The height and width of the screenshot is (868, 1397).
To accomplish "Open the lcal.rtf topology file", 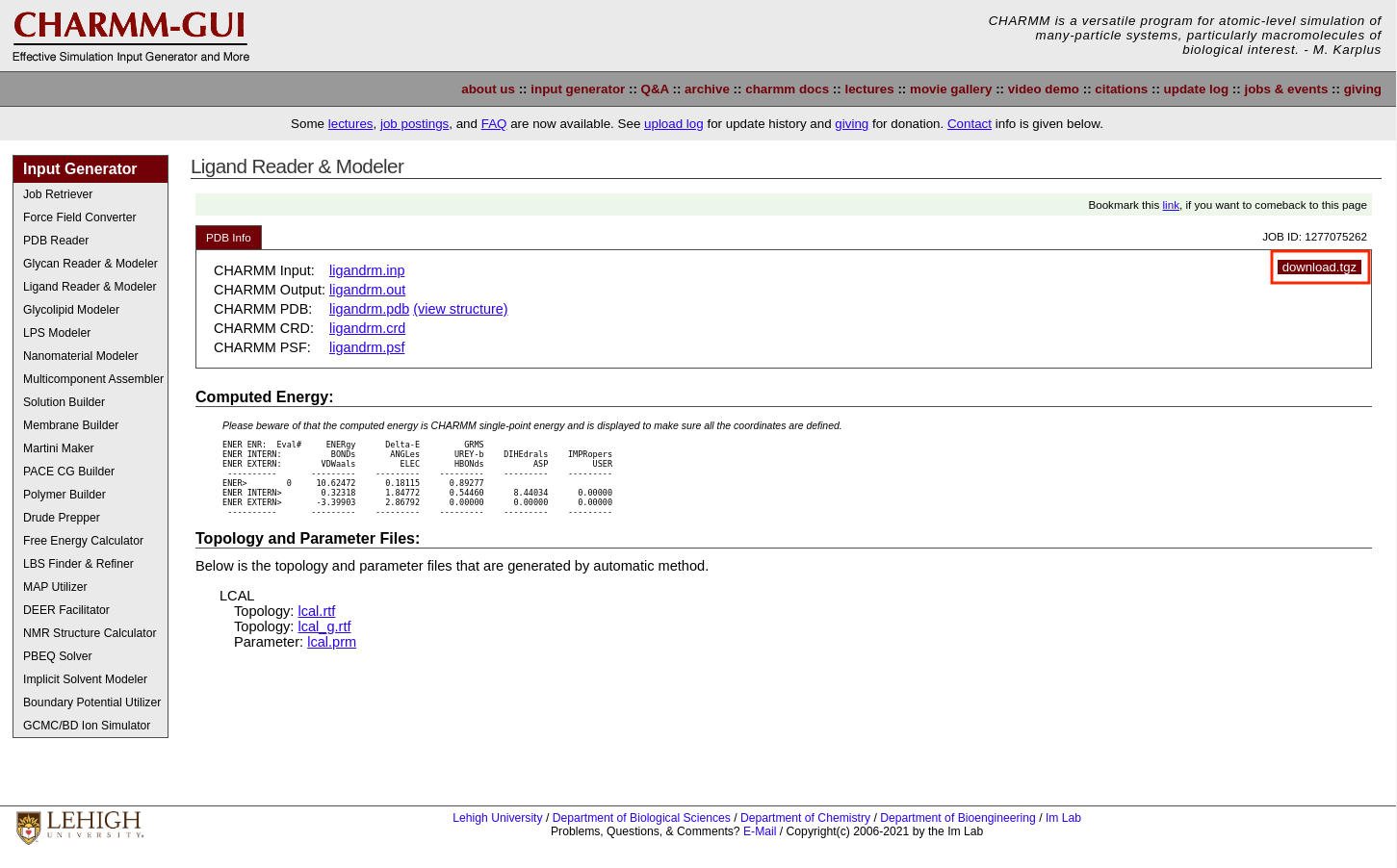I will (x=317, y=611).
